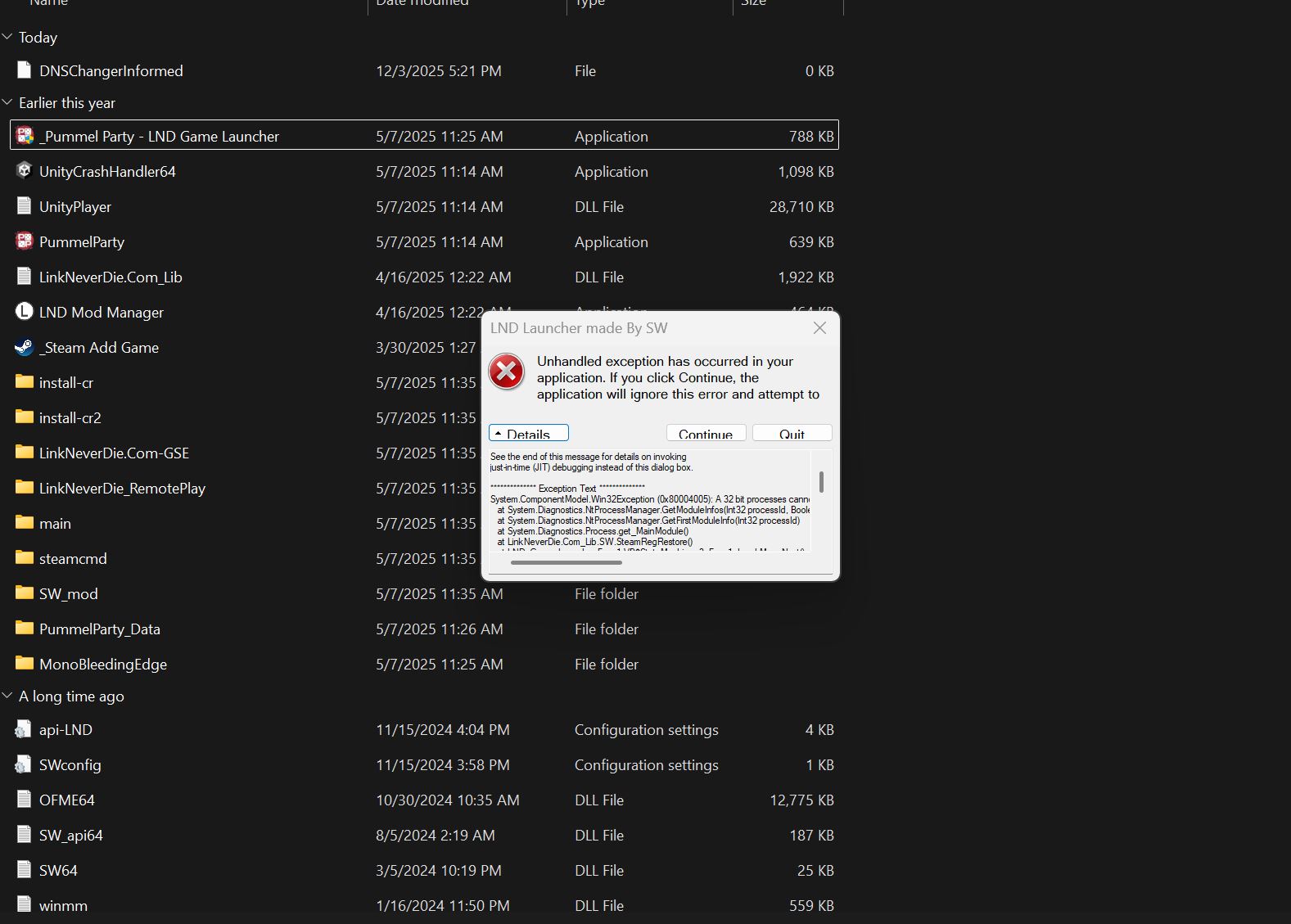This screenshot has height=924, width=1291.
Task: Click the size value '28,710 KB'
Action: point(801,206)
